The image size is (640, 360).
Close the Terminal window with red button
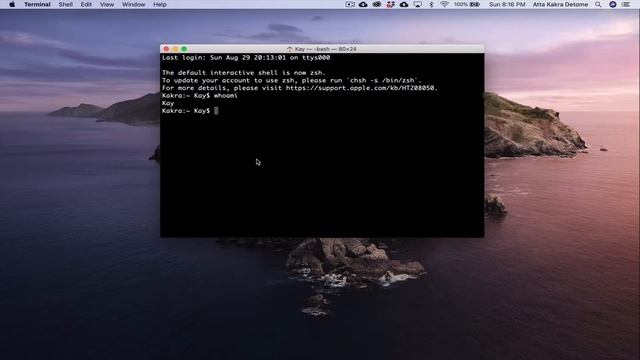166,49
